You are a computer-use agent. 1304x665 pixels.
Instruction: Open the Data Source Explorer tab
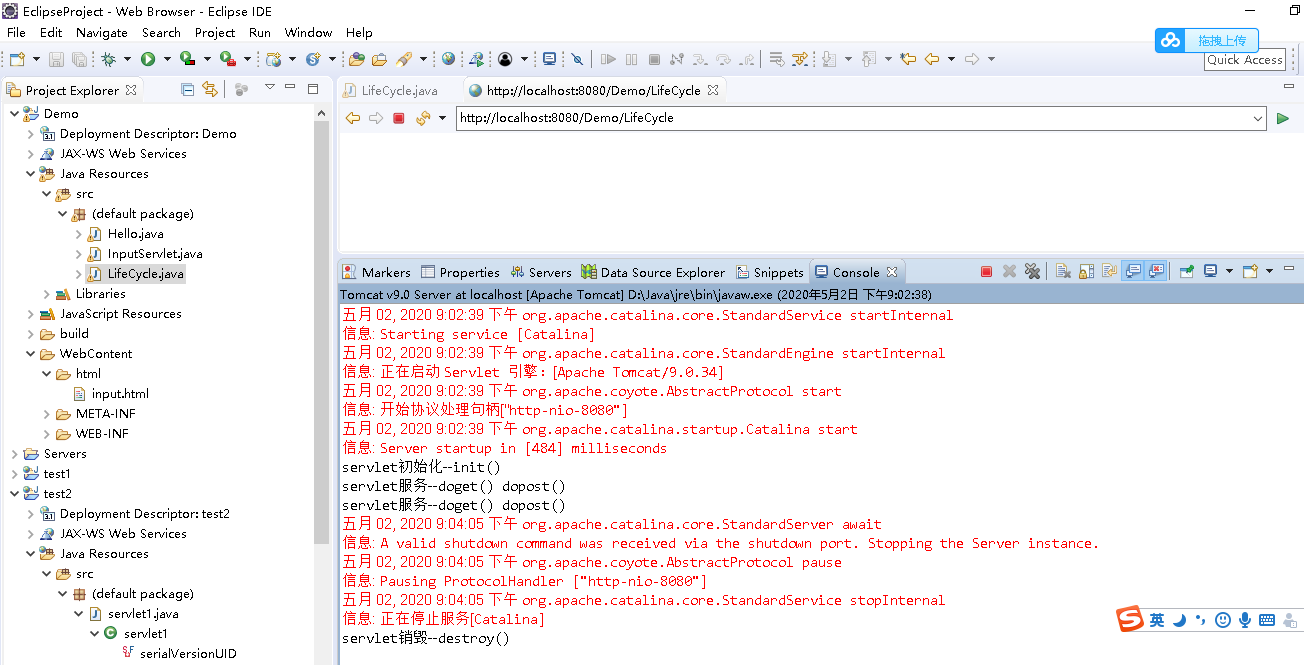654,272
